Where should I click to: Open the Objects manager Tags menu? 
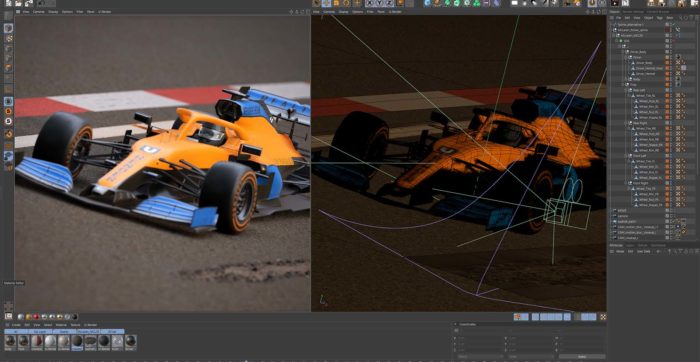pyautogui.click(x=660, y=18)
